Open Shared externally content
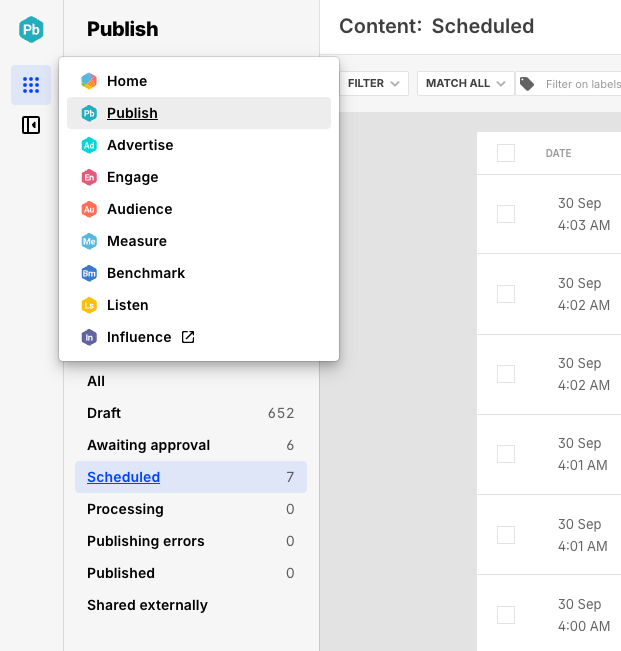621x651 pixels. [x=191, y=605]
